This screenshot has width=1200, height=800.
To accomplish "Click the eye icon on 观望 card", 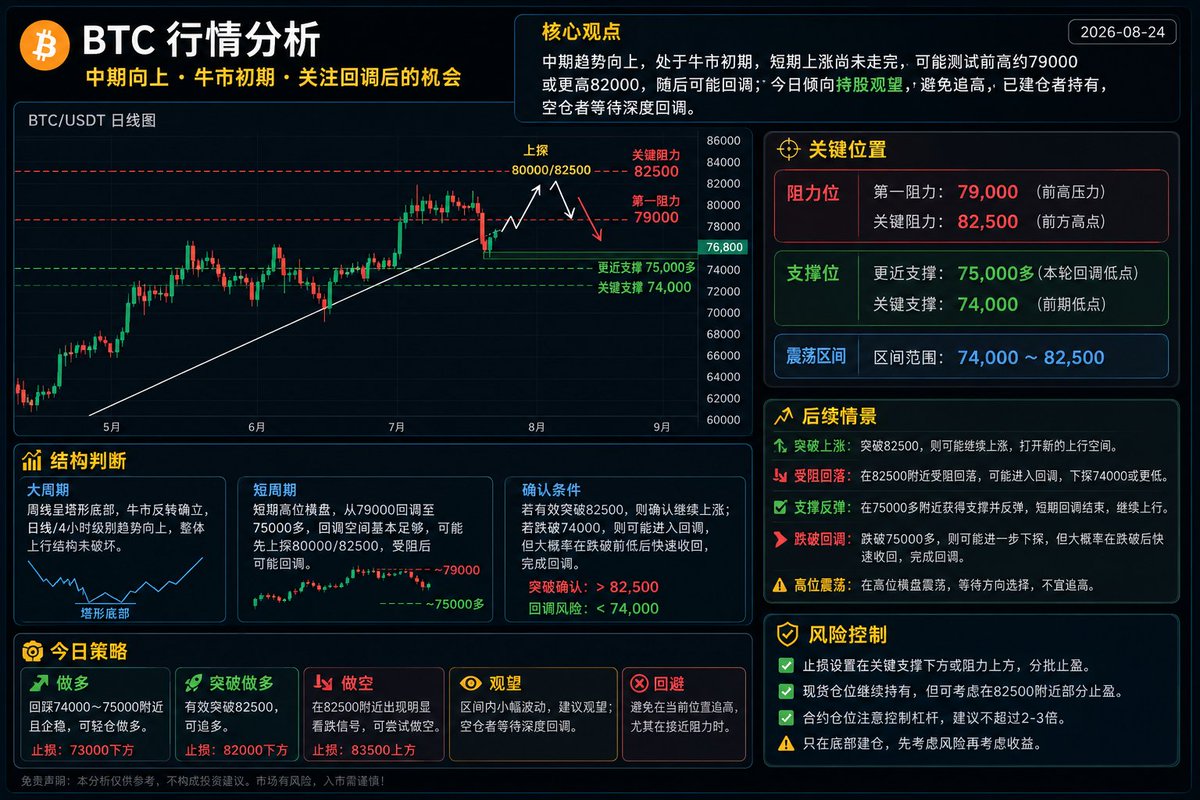I will 469,683.
